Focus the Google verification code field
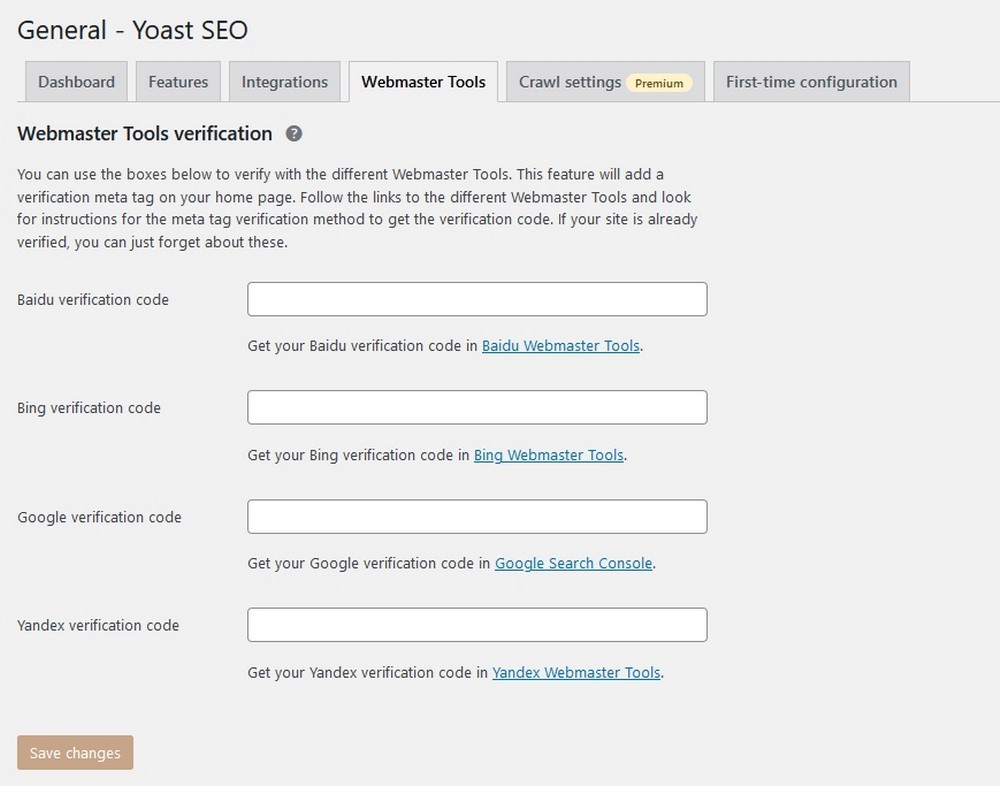Image resolution: width=1000 pixels, height=786 pixels. point(477,516)
